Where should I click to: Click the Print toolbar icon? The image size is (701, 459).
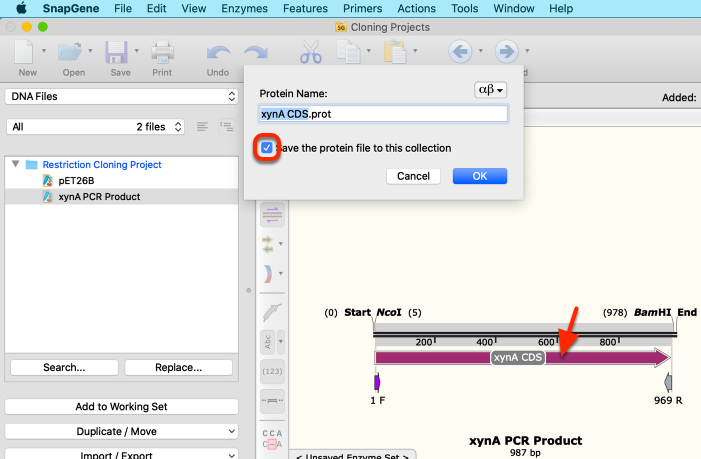point(162,52)
